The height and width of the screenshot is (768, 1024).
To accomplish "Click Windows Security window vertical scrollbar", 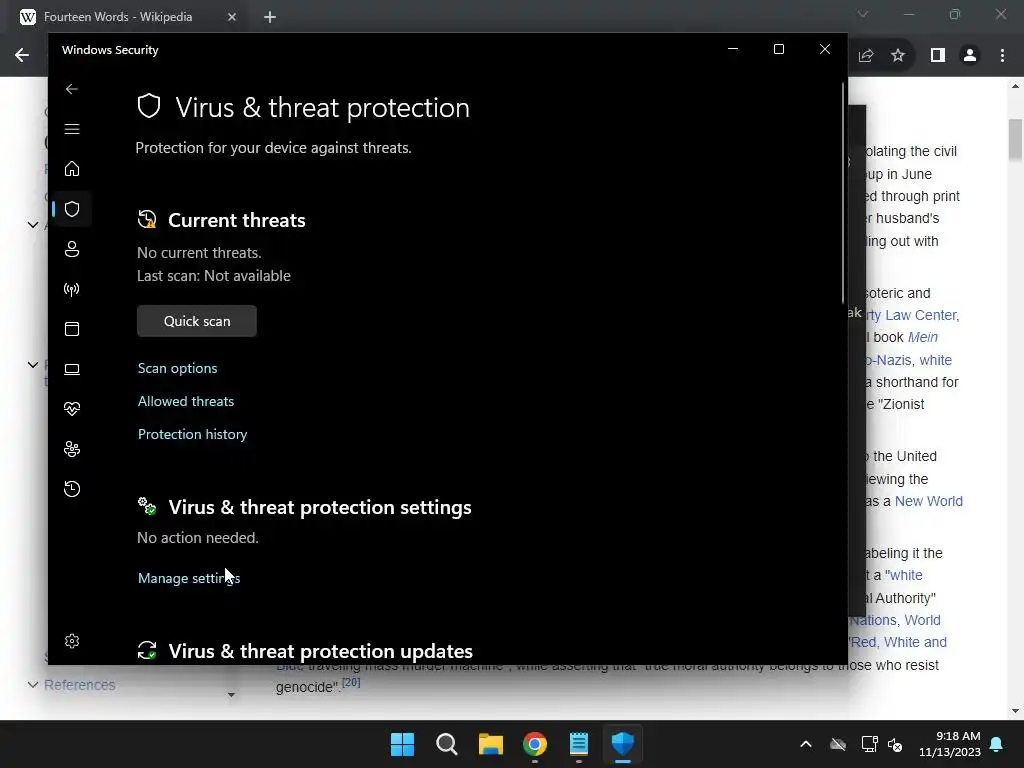I will (844, 193).
